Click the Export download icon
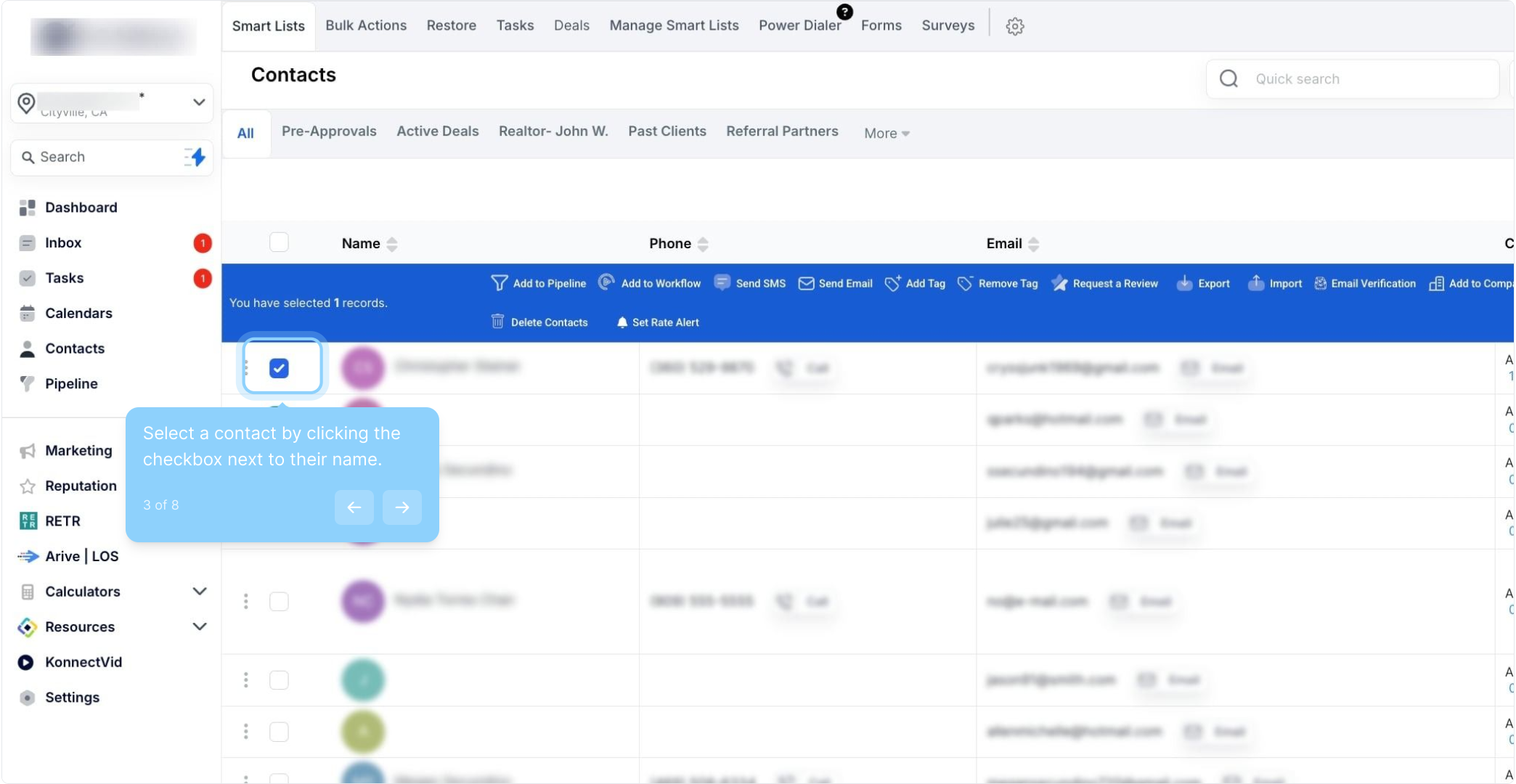Viewport: 1516px width, 784px height. [x=1184, y=283]
